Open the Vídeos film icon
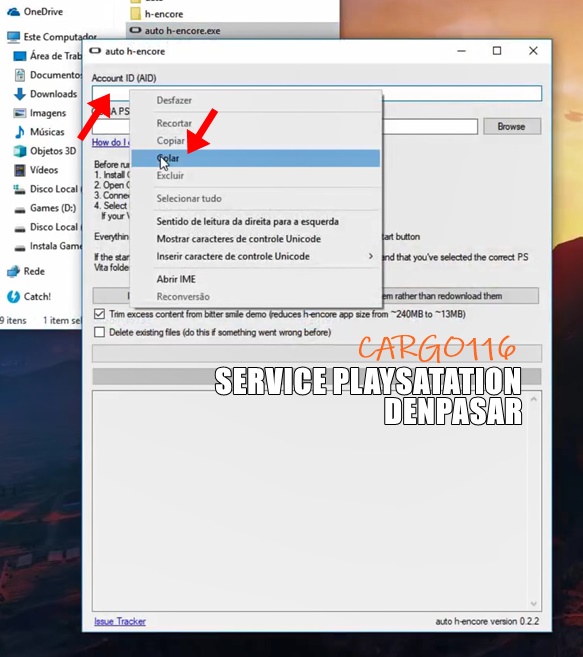 20,170
